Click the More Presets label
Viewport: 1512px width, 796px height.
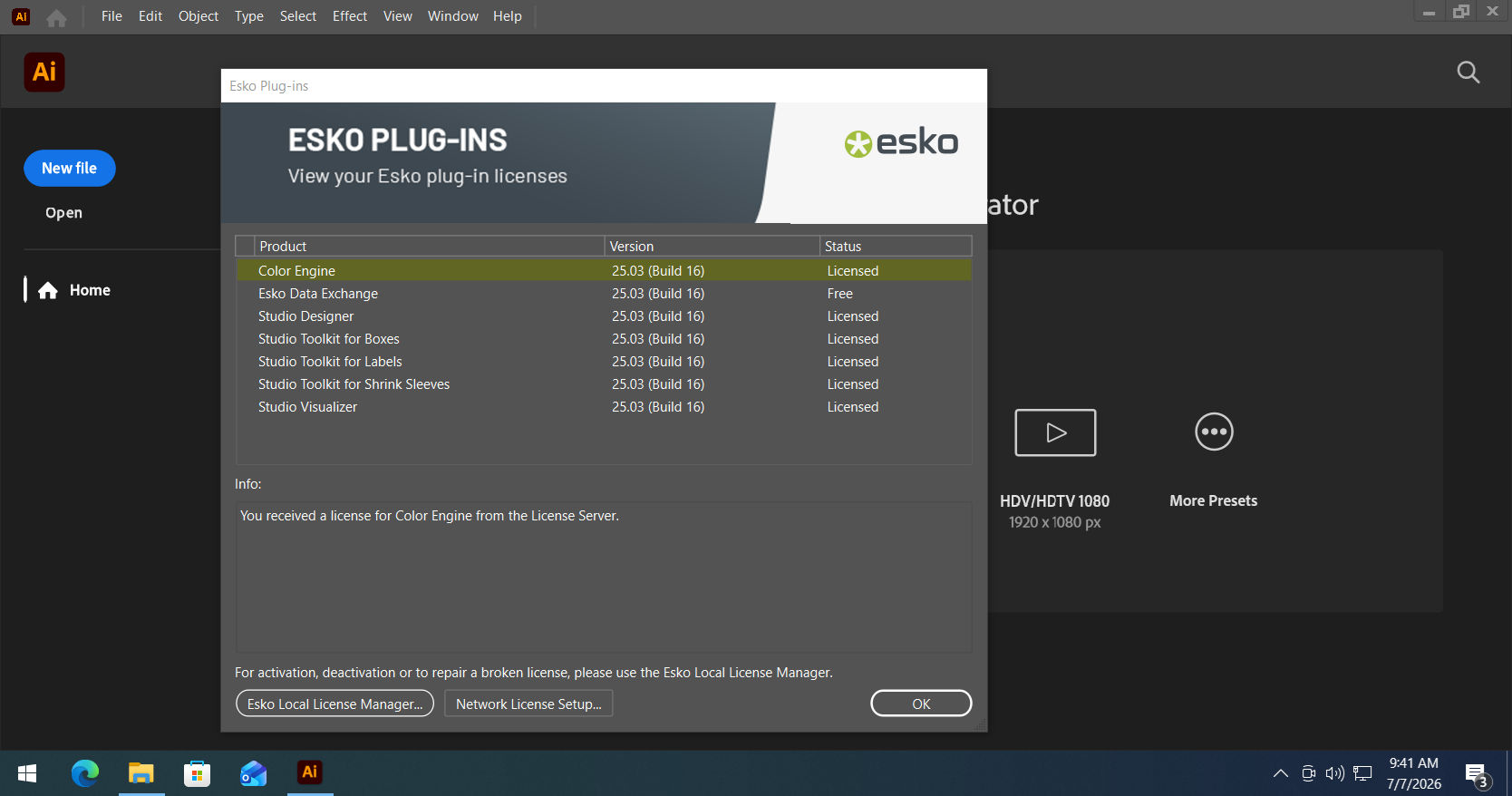1213,501
